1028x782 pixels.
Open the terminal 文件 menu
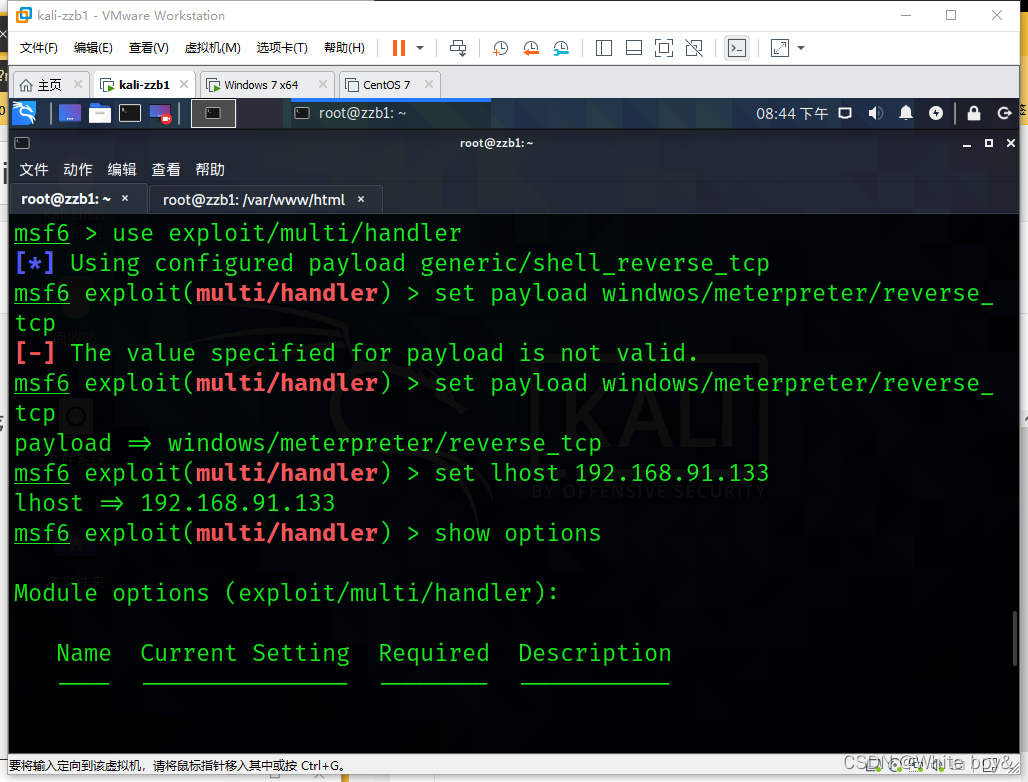coord(34,170)
